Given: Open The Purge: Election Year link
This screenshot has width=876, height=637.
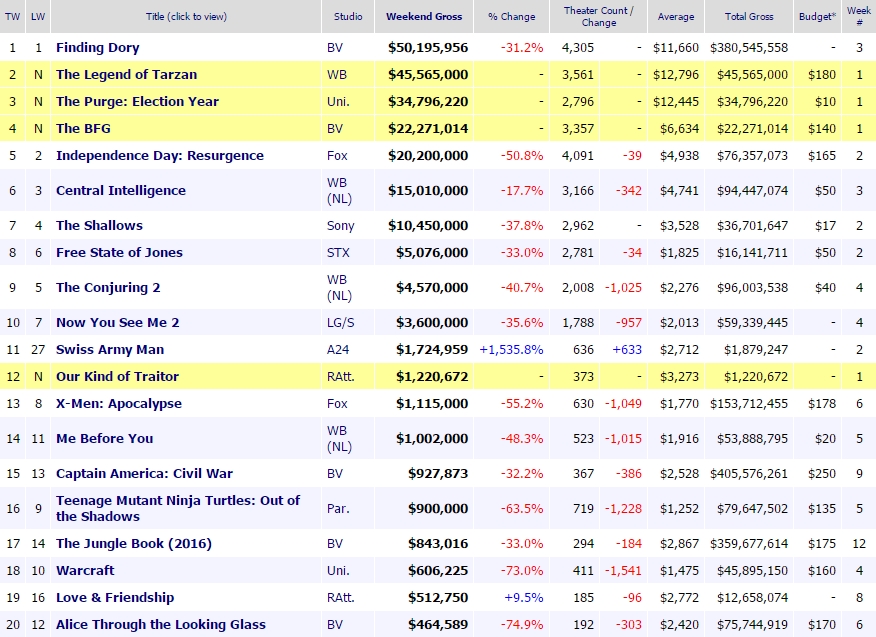Looking at the screenshot, I should pos(137,101).
